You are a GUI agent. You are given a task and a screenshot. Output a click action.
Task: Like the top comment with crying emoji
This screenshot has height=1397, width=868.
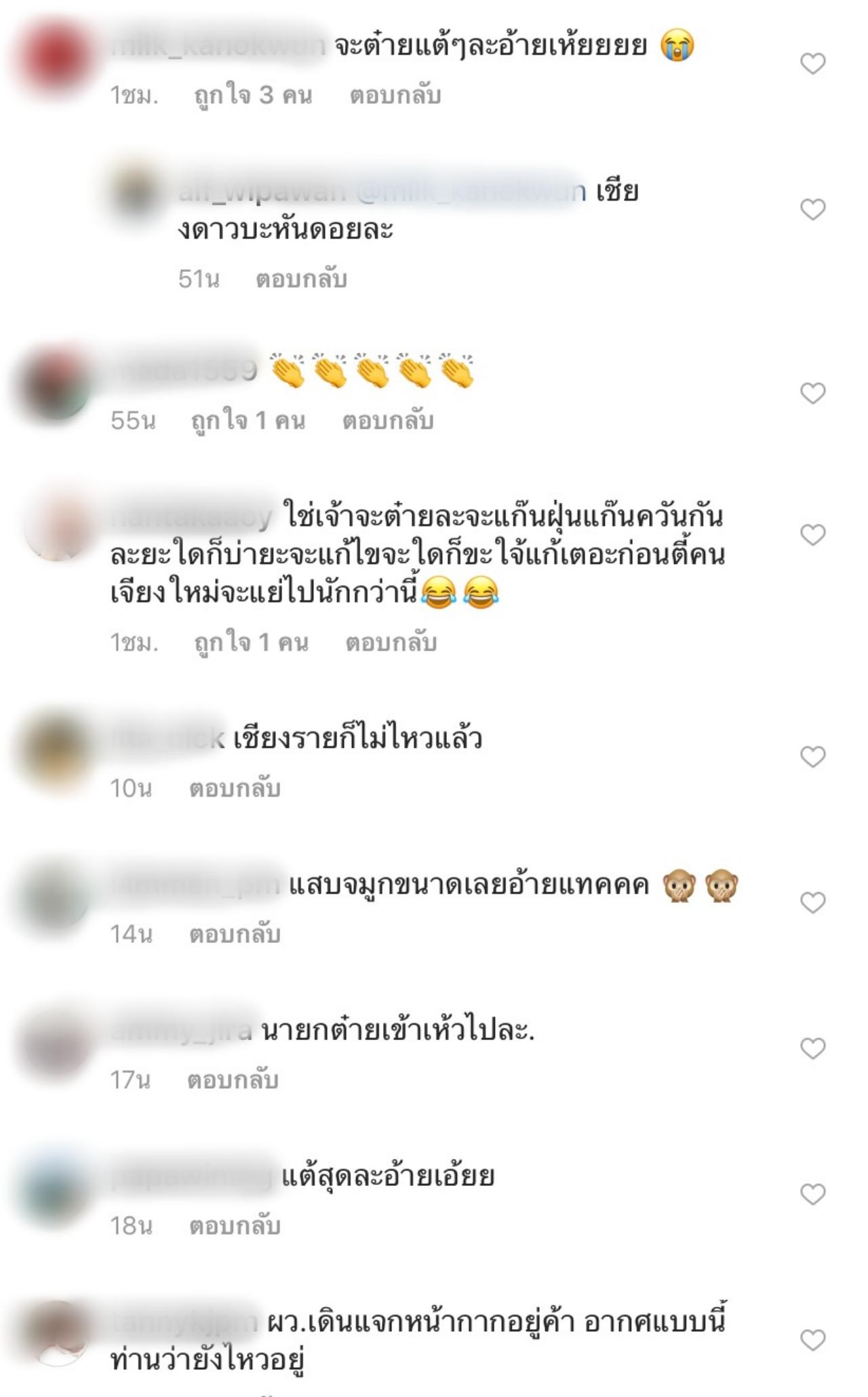click(812, 64)
